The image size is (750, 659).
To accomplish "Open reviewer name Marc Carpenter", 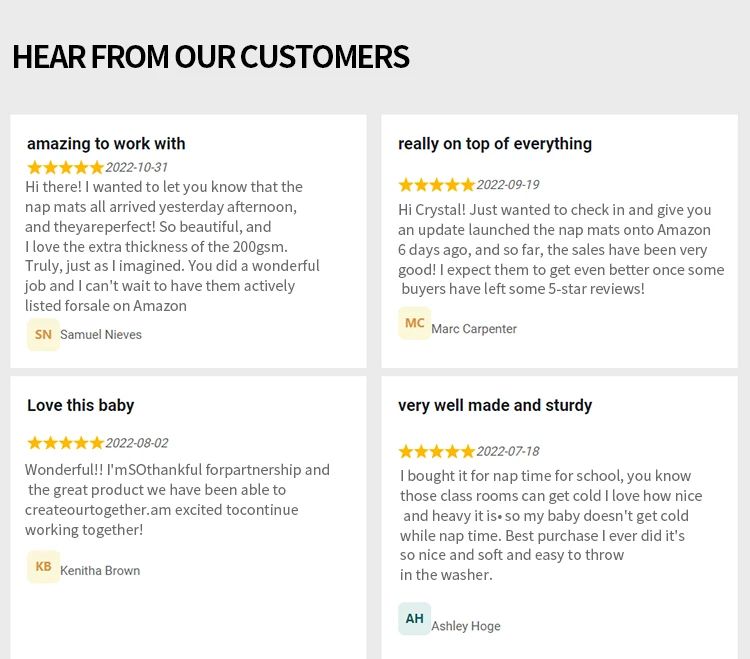I will (x=474, y=329).
